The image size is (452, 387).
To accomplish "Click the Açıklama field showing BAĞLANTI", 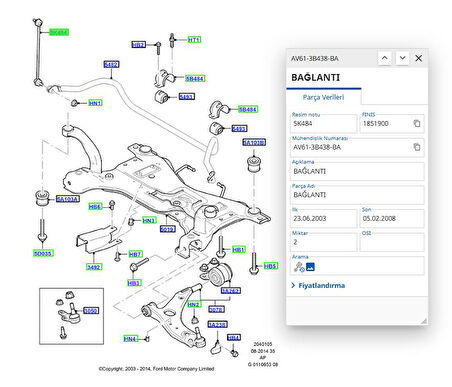I will [x=358, y=171].
